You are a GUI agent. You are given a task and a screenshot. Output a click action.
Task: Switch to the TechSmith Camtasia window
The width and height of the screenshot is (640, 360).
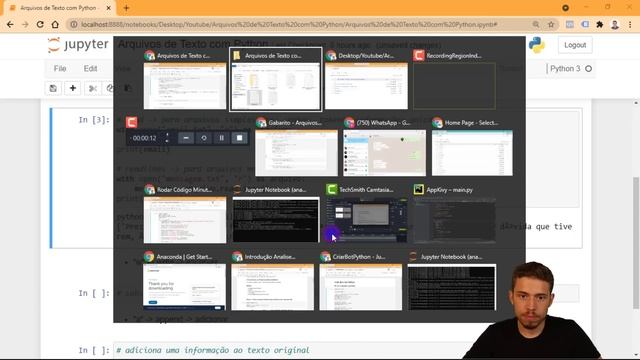click(x=367, y=220)
